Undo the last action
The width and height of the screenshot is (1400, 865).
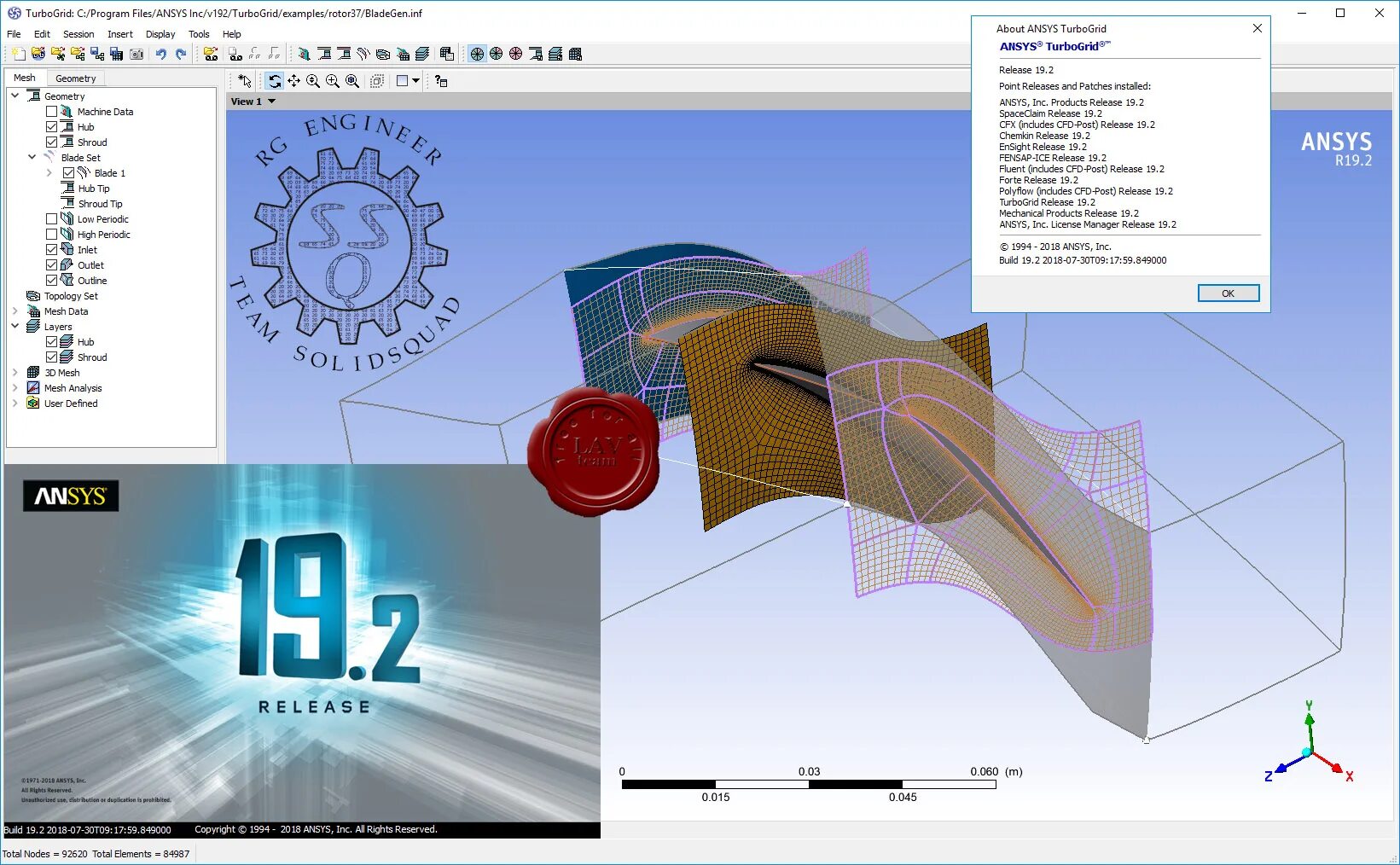click(160, 54)
